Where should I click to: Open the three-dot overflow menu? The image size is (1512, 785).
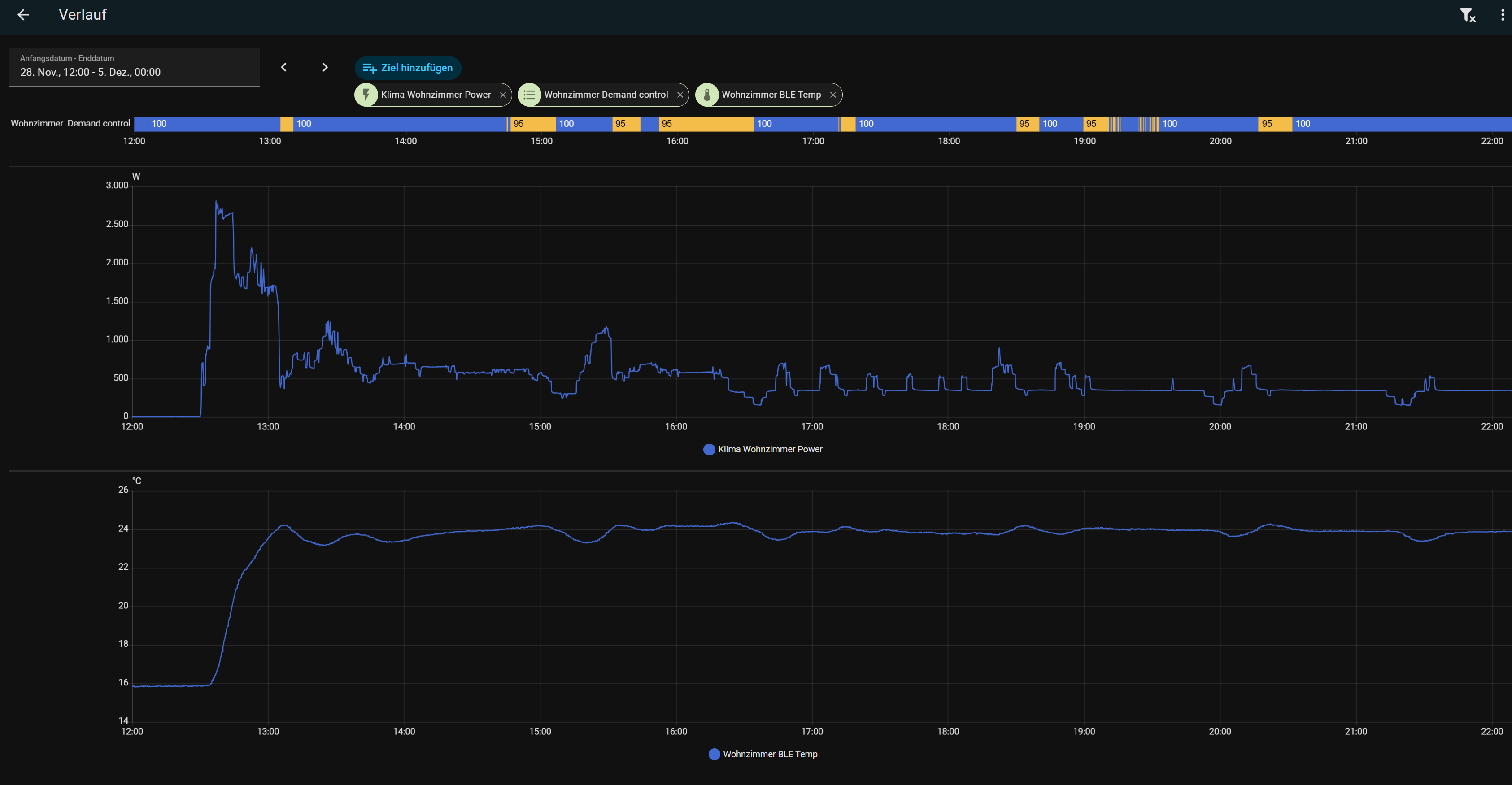coord(1502,15)
